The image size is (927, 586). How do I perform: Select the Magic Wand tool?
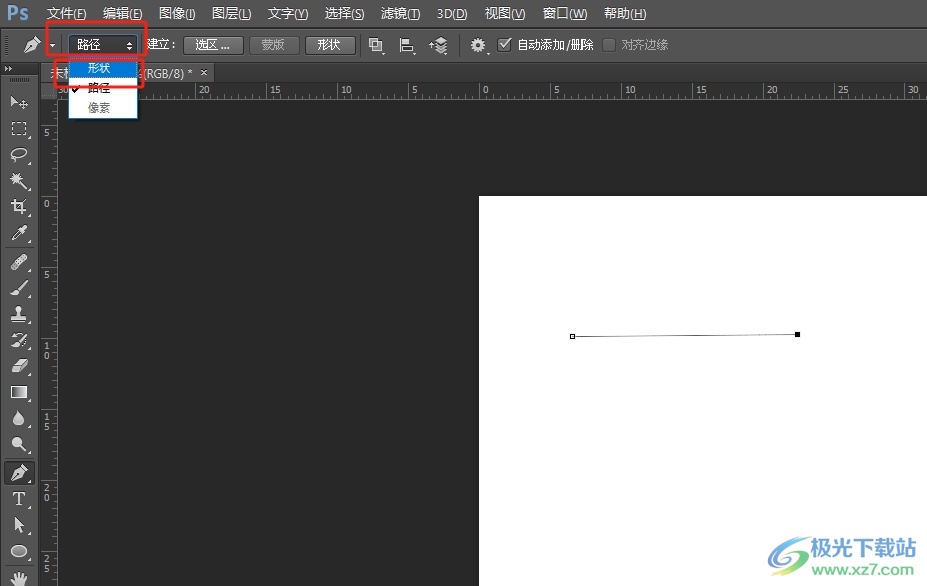(x=19, y=180)
